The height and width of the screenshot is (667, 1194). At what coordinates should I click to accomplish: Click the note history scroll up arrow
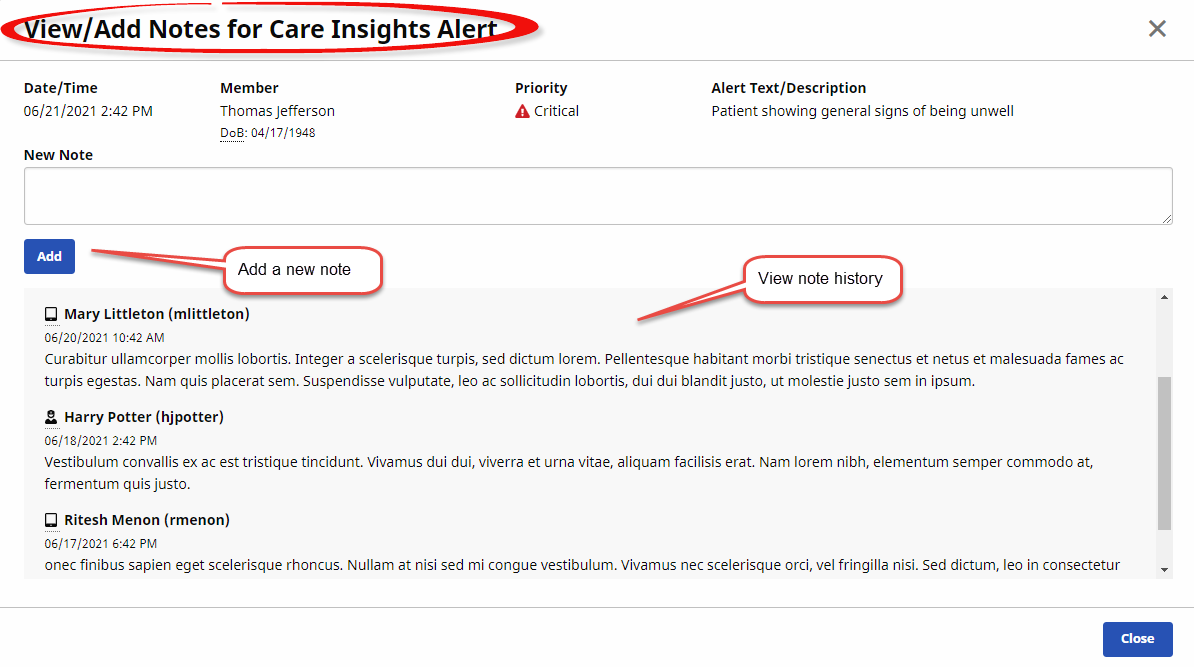click(x=1164, y=297)
